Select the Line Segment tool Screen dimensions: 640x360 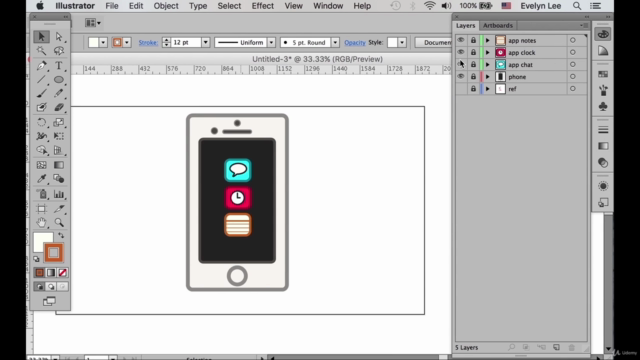click(x=41, y=80)
